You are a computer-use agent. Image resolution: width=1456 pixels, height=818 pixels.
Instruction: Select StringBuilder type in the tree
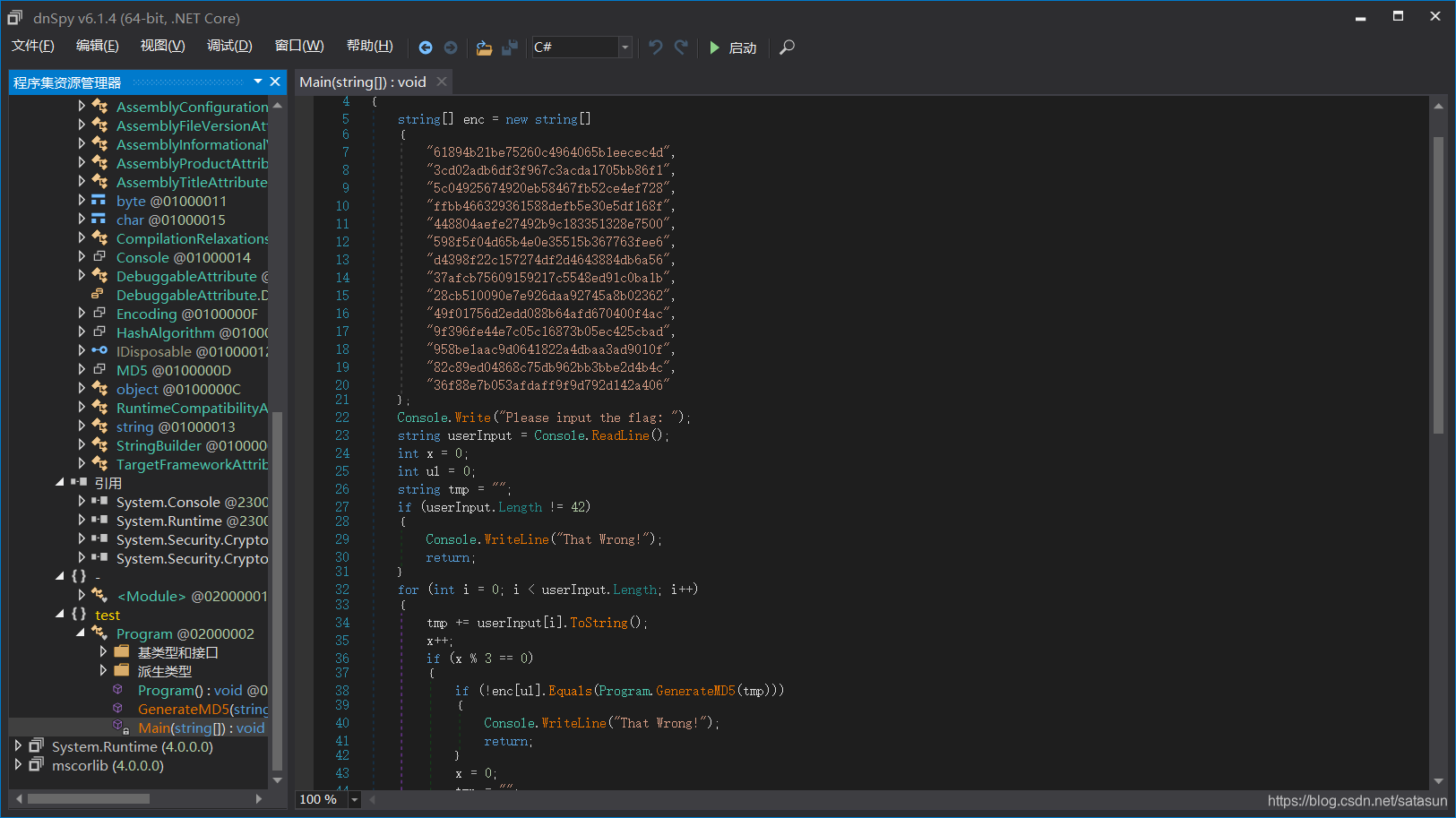[192, 445]
